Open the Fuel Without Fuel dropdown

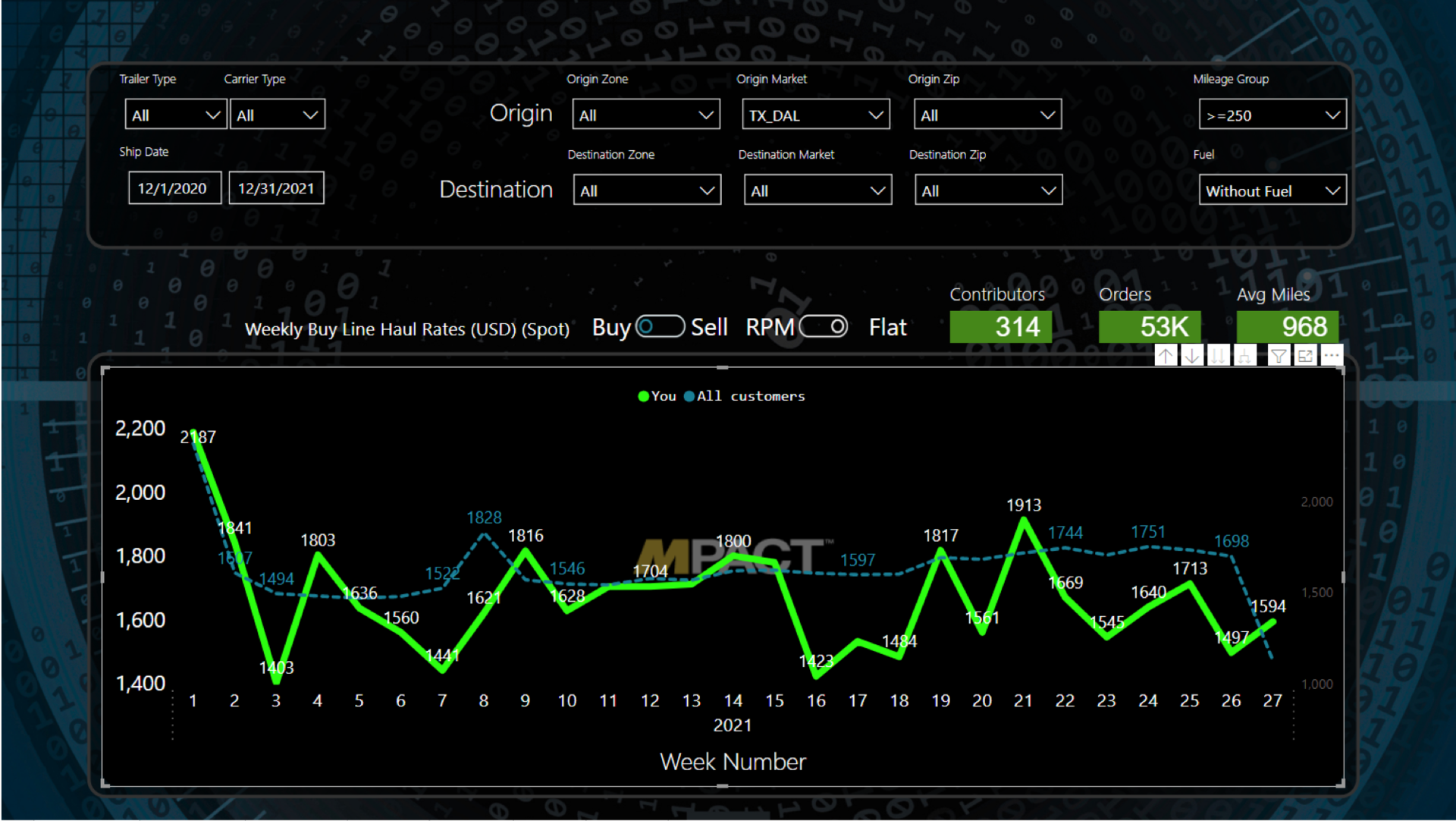click(x=1272, y=191)
